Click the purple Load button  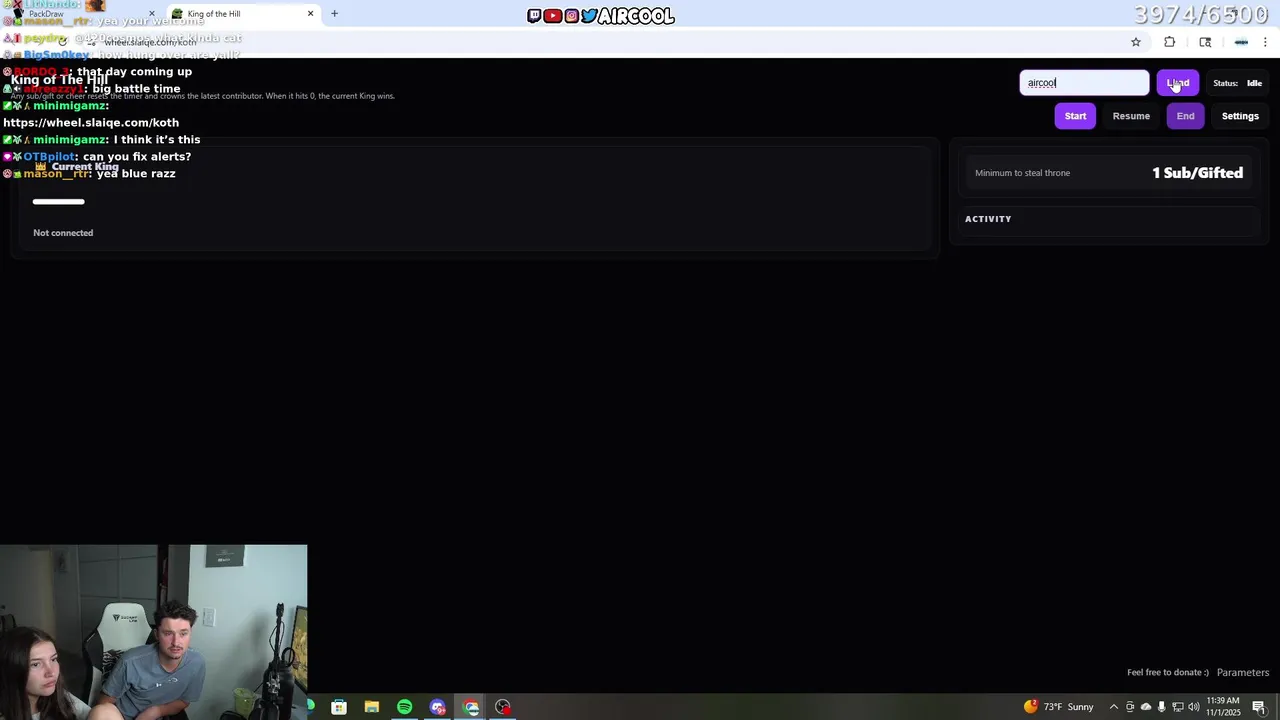click(1177, 83)
